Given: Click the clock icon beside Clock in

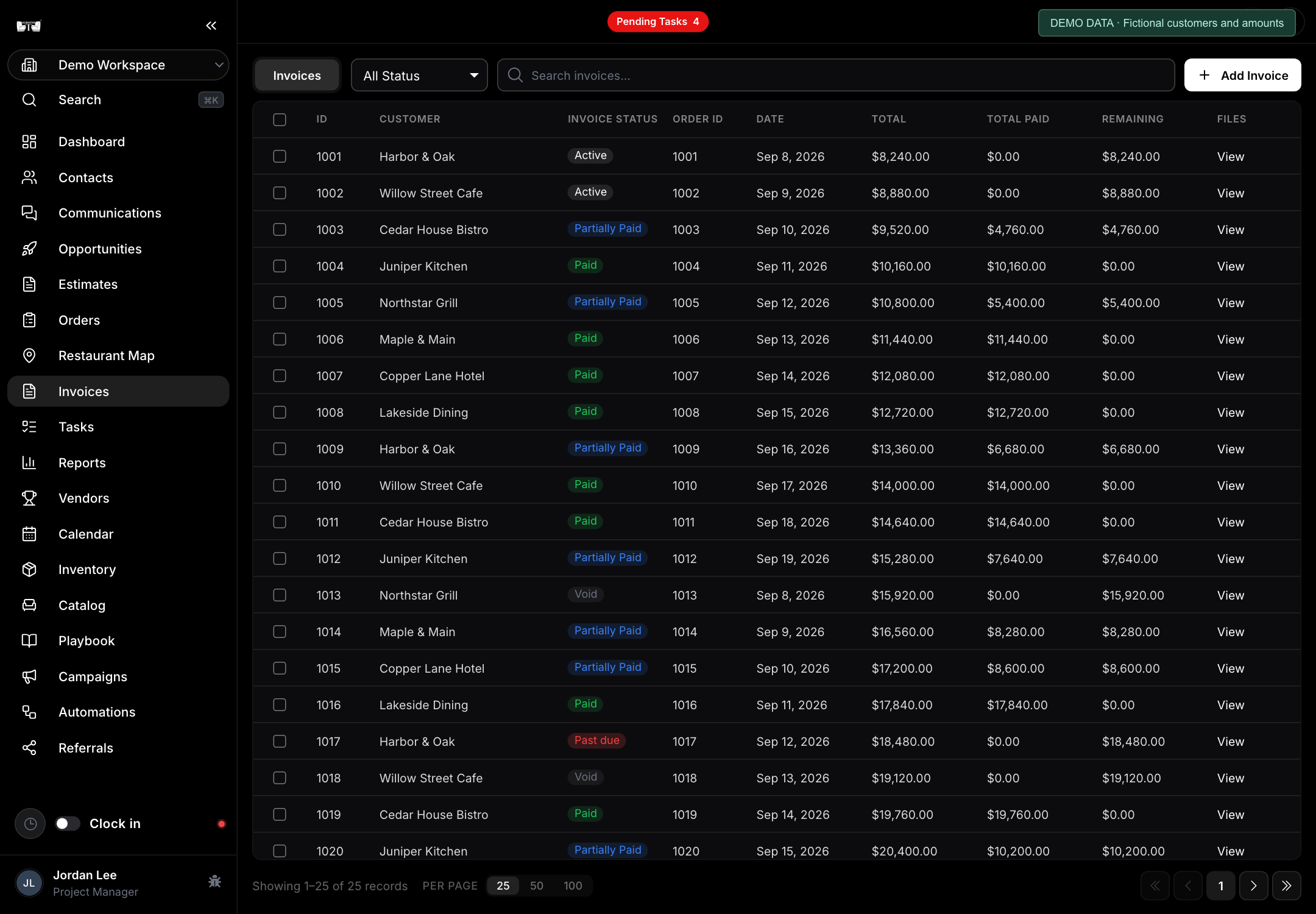Looking at the screenshot, I should pos(30,824).
